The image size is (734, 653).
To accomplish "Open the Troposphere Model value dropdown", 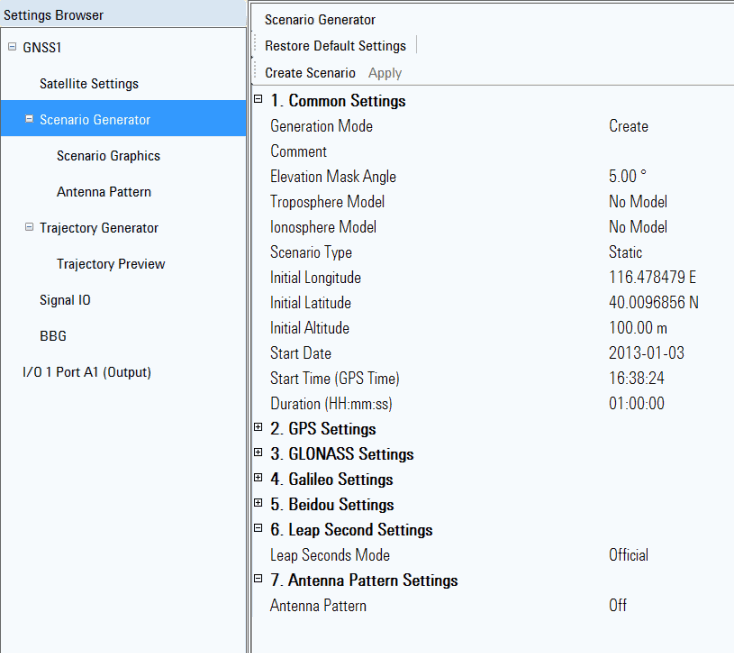I will 660,202.
